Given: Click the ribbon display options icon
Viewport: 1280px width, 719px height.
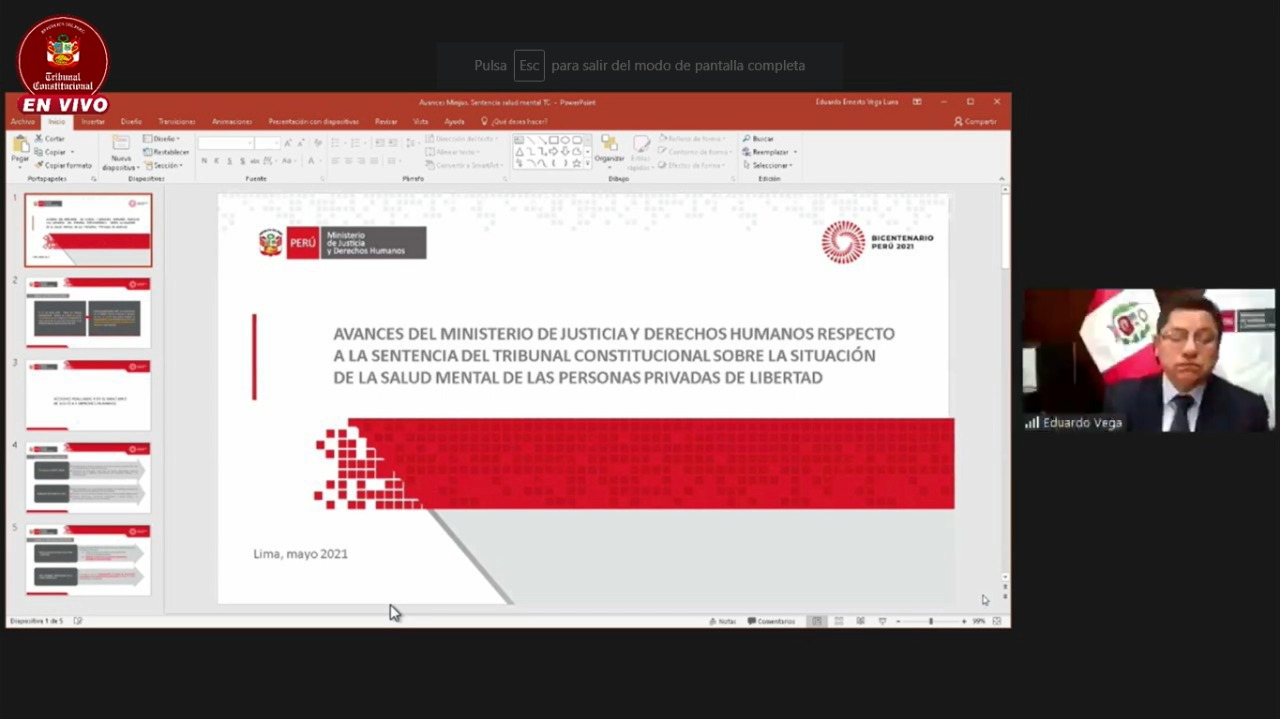Looking at the screenshot, I should pyautogui.click(x=917, y=102).
